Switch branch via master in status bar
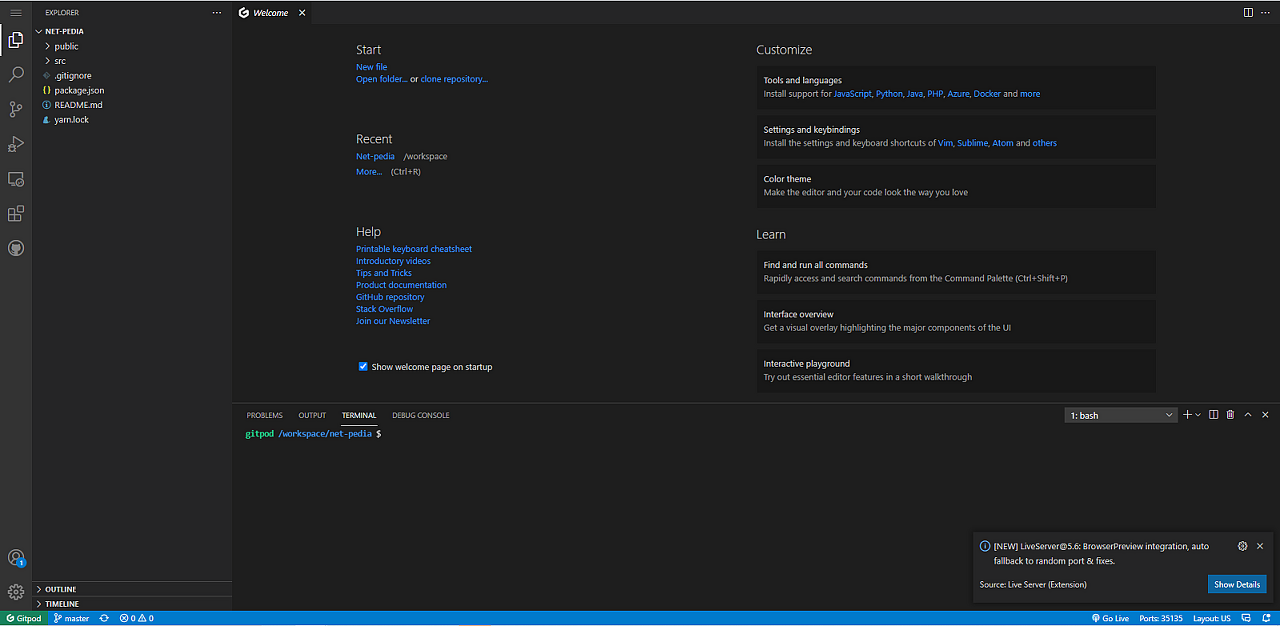 click(x=71, y=618)
